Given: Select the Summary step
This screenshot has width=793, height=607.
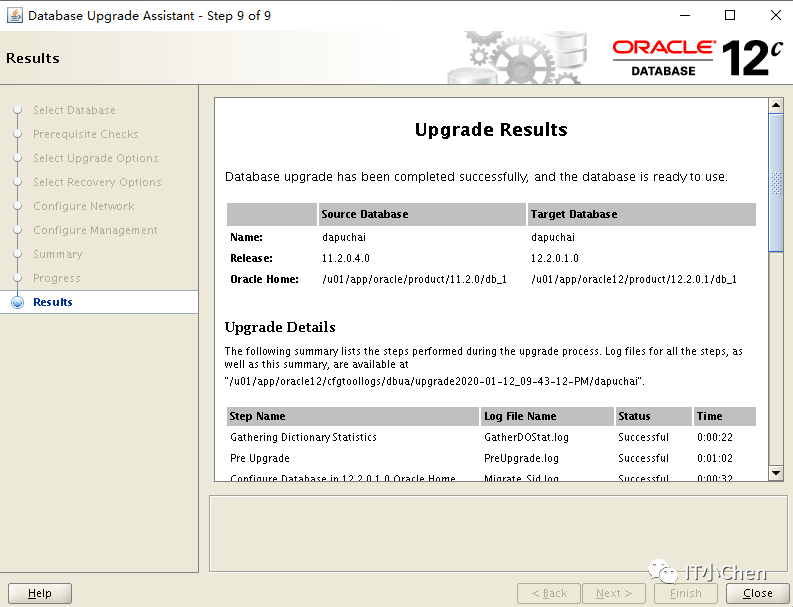Looking at the screenshot, I should tap(58, 254).
